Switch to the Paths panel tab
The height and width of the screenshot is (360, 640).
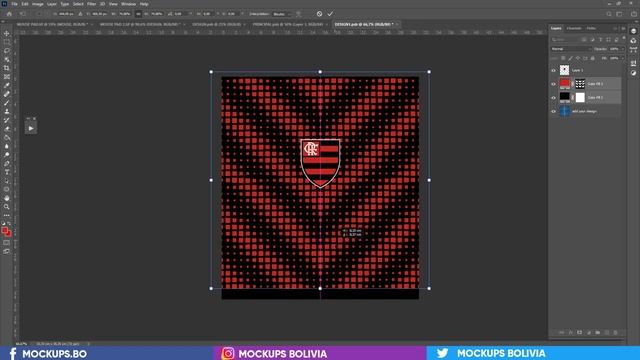tap(591, 28)
